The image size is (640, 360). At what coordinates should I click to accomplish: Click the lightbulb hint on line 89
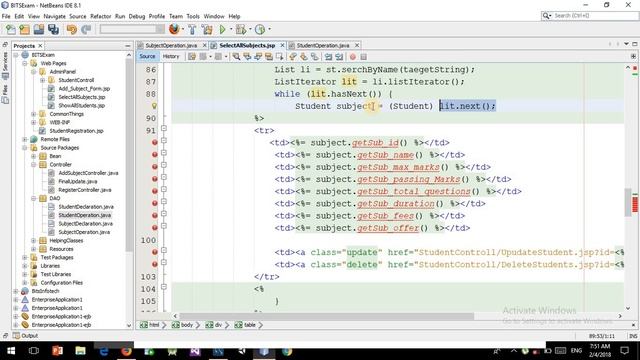[154, 106]
